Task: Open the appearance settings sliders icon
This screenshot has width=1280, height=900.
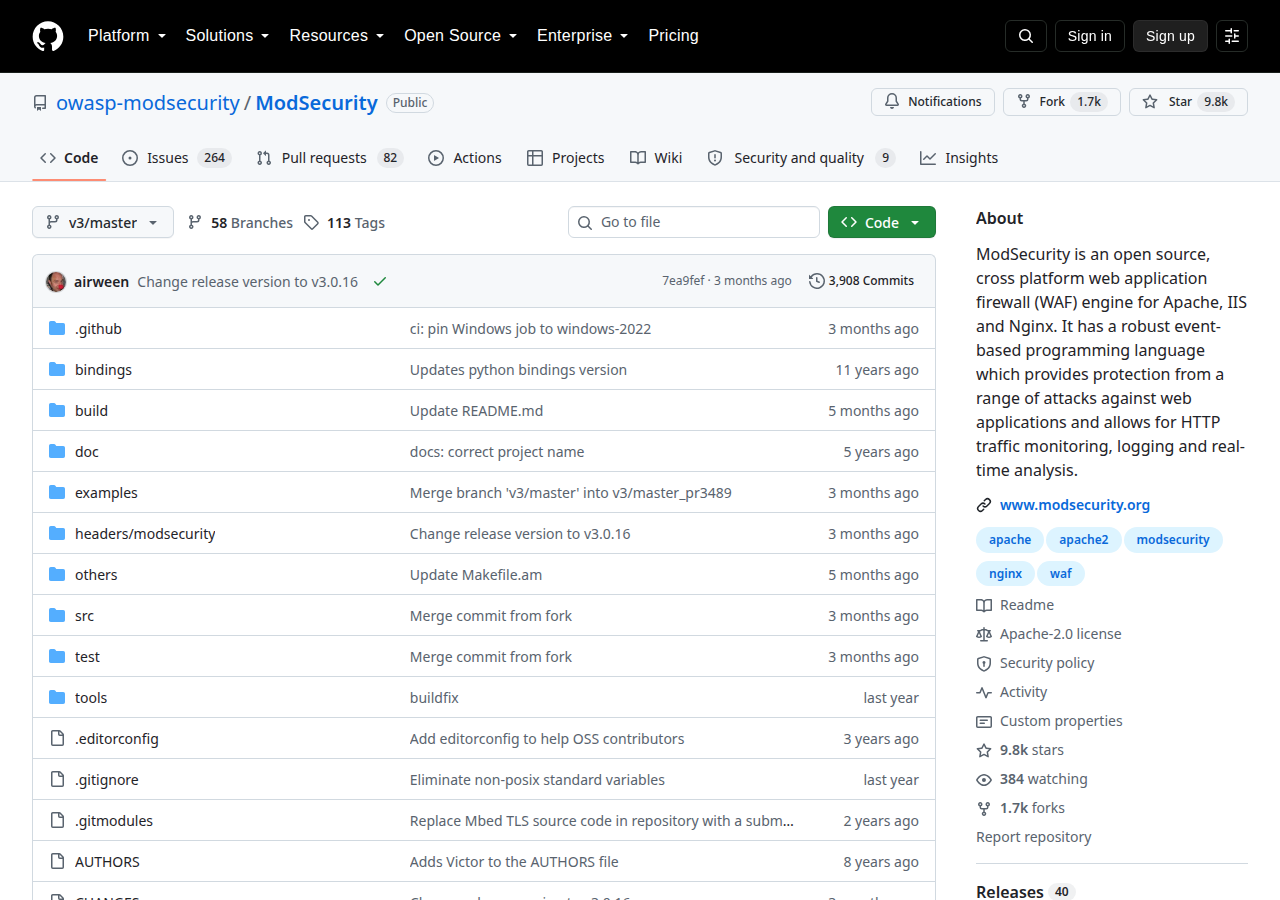Action: [1232, 36]
